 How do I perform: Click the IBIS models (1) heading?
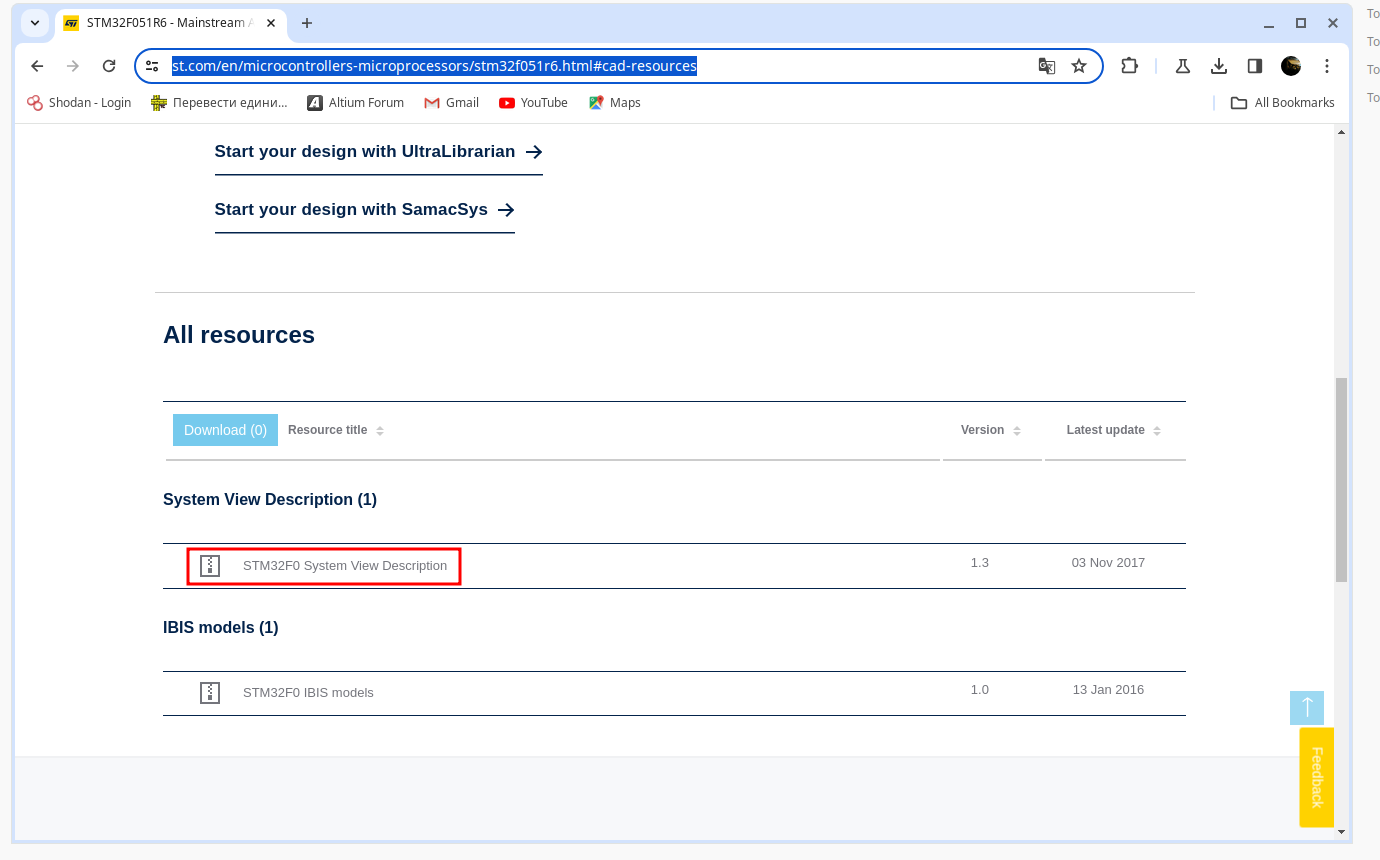[x=221, y=628]
